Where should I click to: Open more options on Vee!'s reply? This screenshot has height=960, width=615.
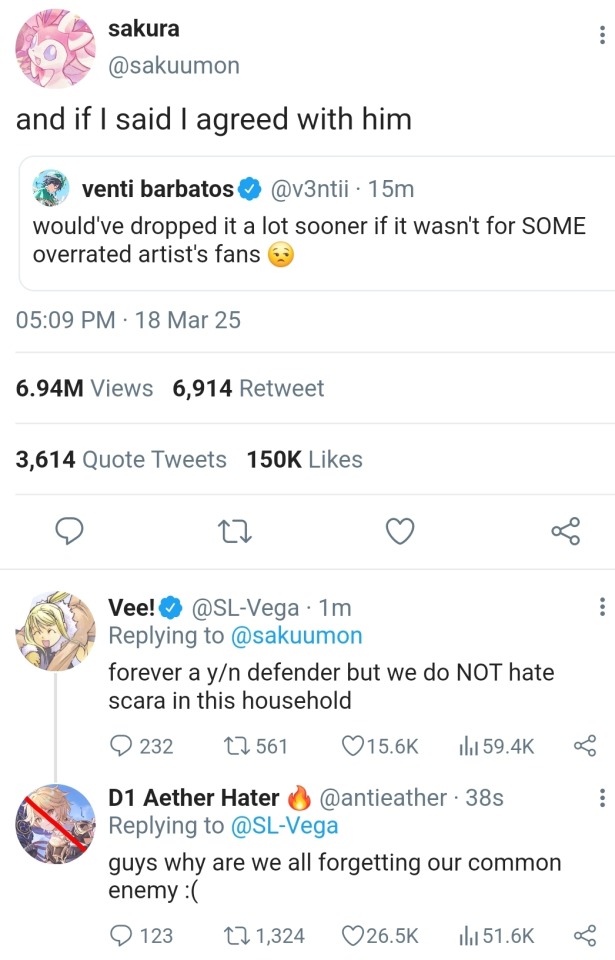[601, 608]
